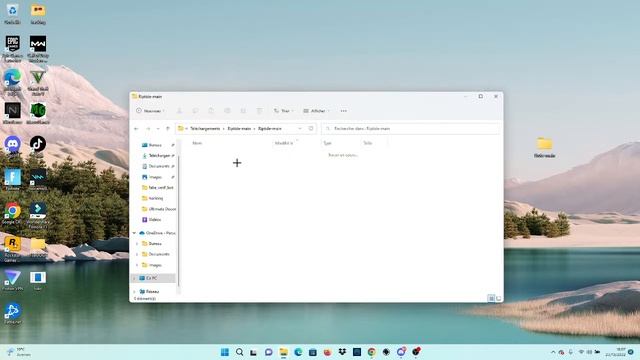
Task: Expand Bureau folder under OneDrive
Action: click(x=137, y=244)
